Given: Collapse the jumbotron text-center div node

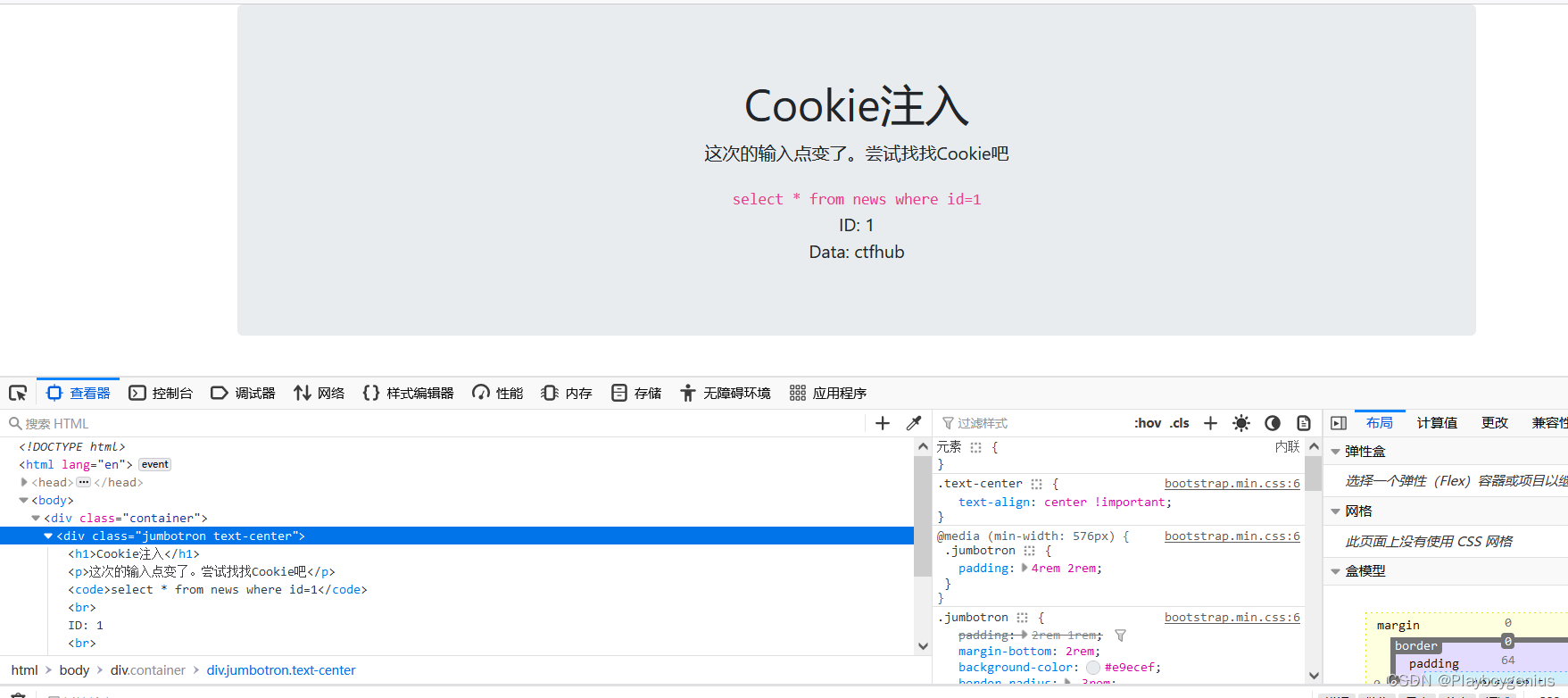Looking at the screenshot, I should click(x=48, y=536).
